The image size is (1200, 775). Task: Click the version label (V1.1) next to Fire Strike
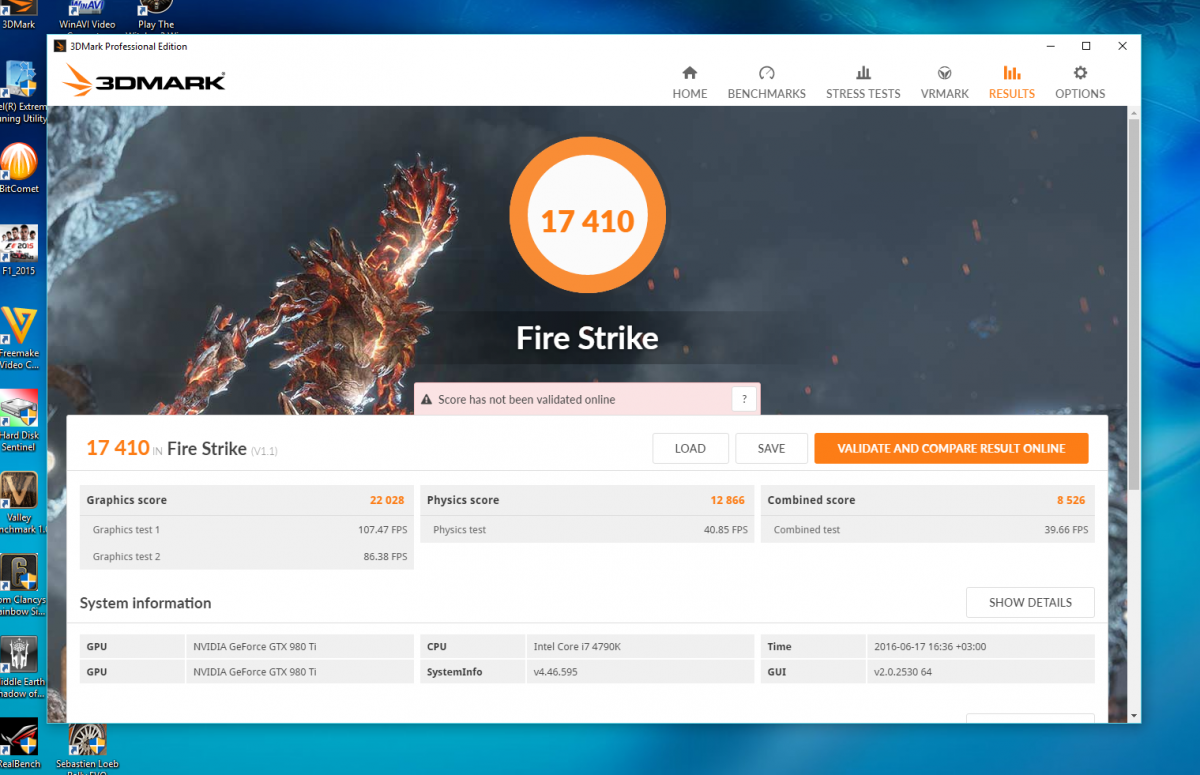pyautogui.click(x=264, y=451)
